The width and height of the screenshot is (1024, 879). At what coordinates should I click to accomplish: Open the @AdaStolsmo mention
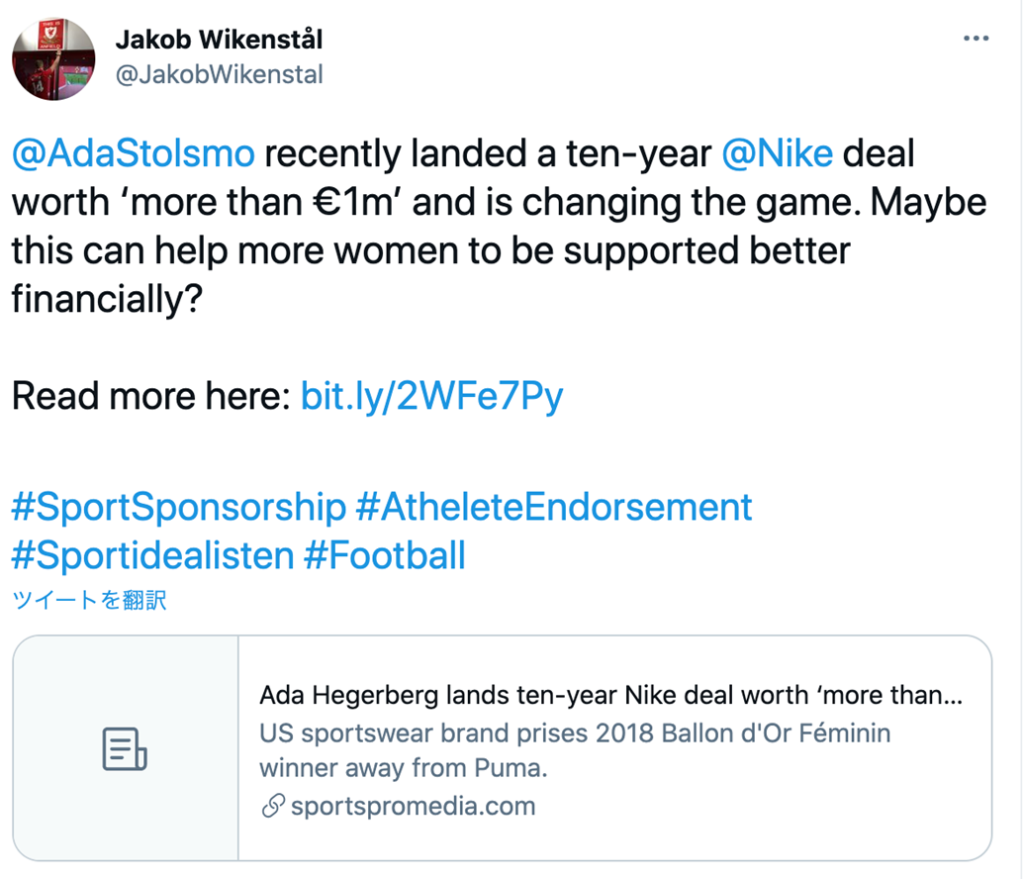click(133, 154)
